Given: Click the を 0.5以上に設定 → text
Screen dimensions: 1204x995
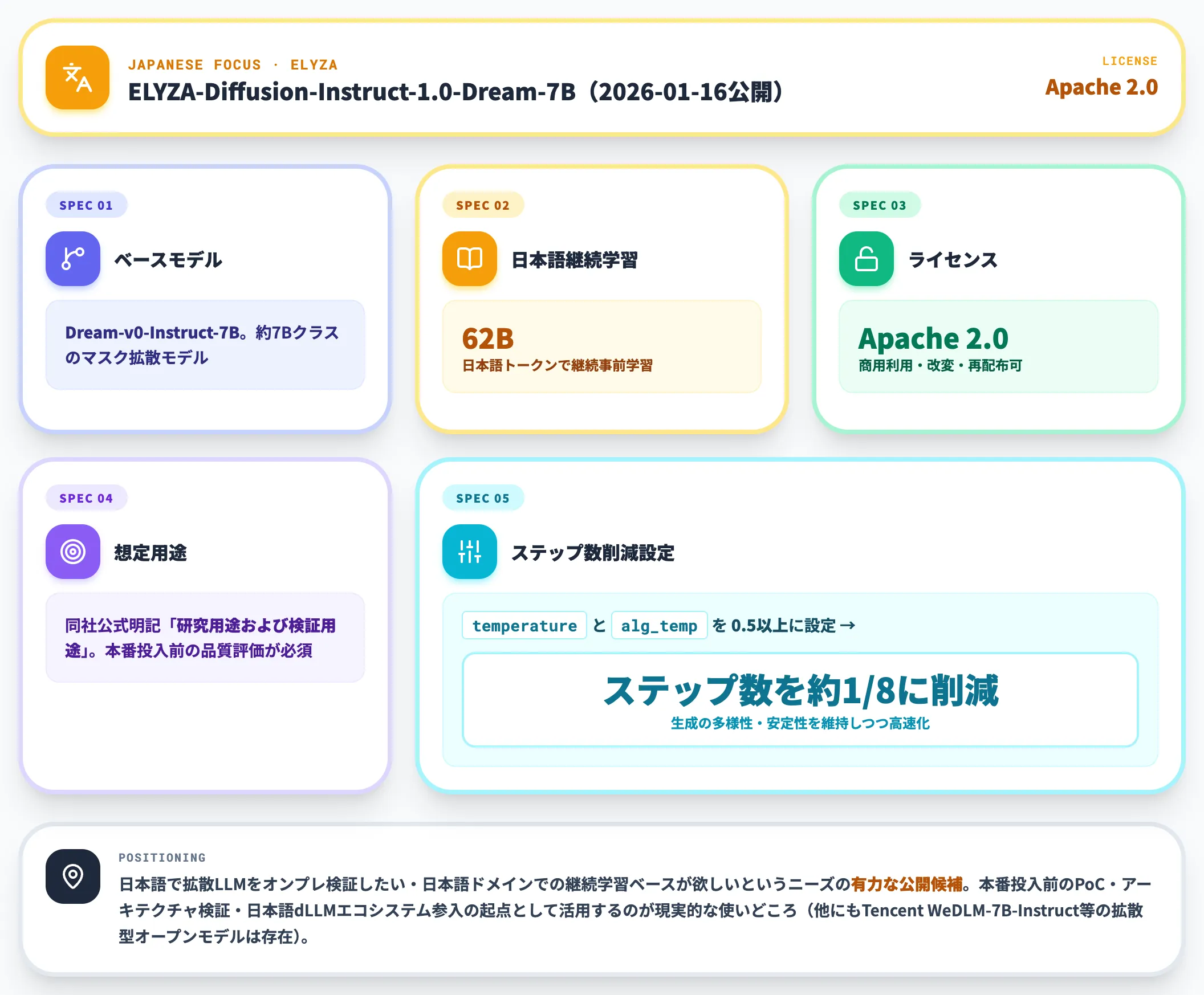Looking at the screenshot, I should tap(784, 625).
